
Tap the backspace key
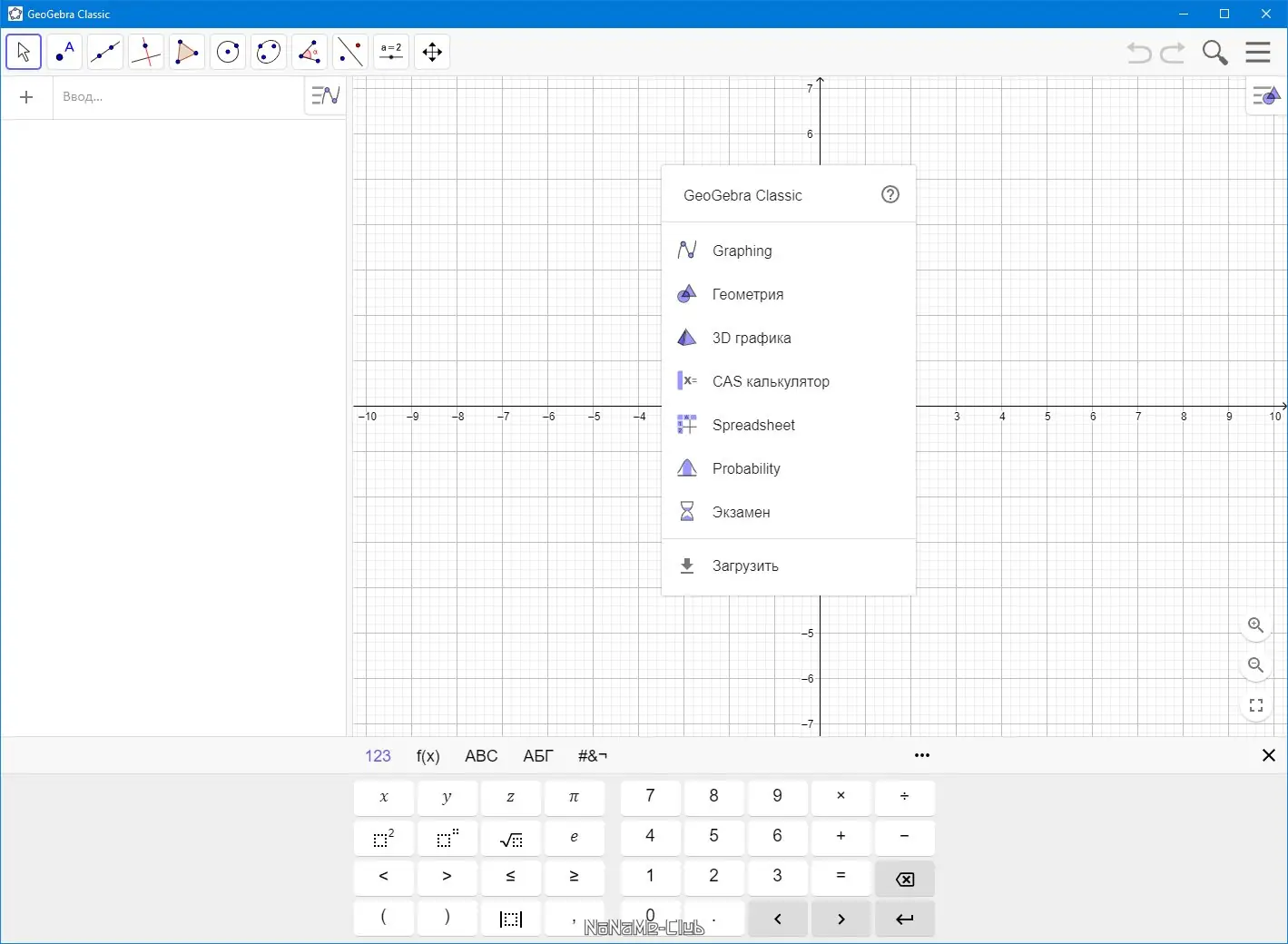point(905,878)
